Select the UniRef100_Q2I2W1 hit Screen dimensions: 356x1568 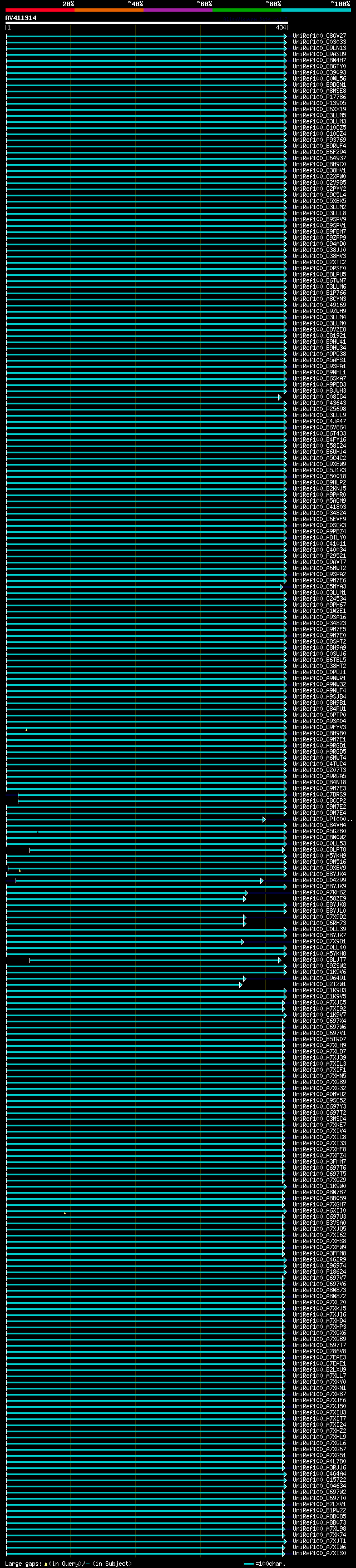[x=319, y=985]
